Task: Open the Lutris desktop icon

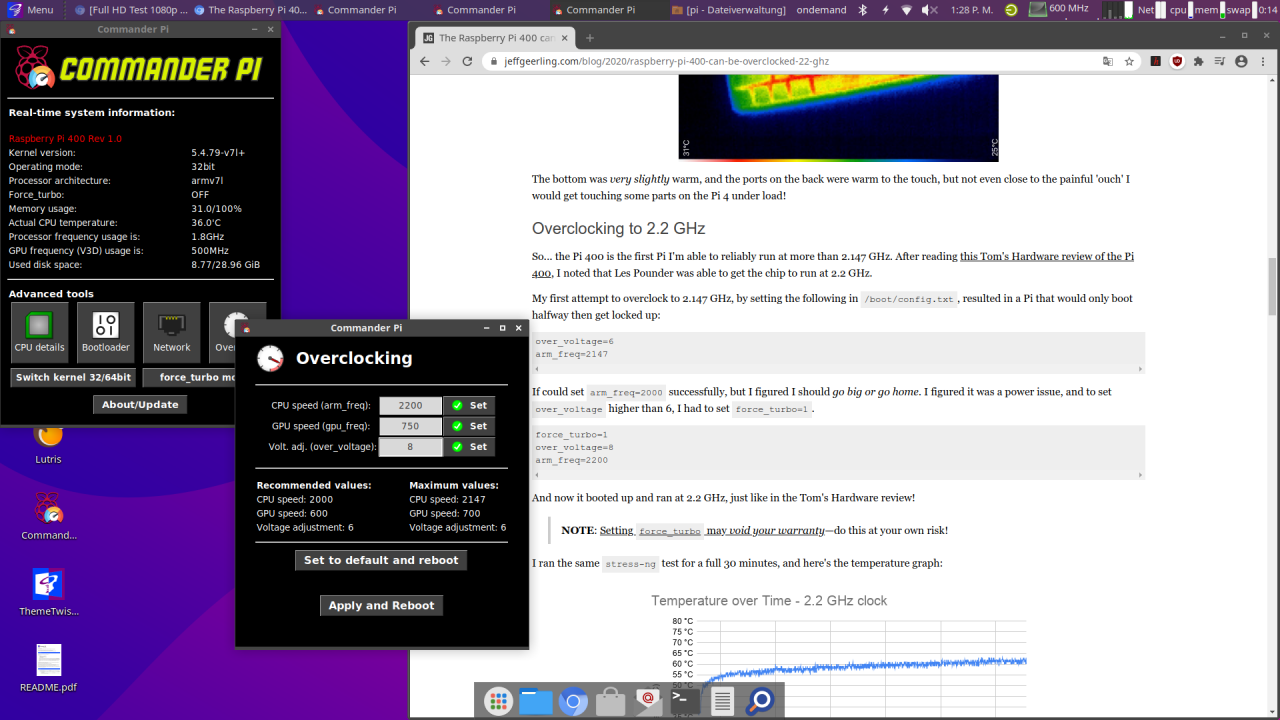Action: pyautogui.click(x=48, y=443)
